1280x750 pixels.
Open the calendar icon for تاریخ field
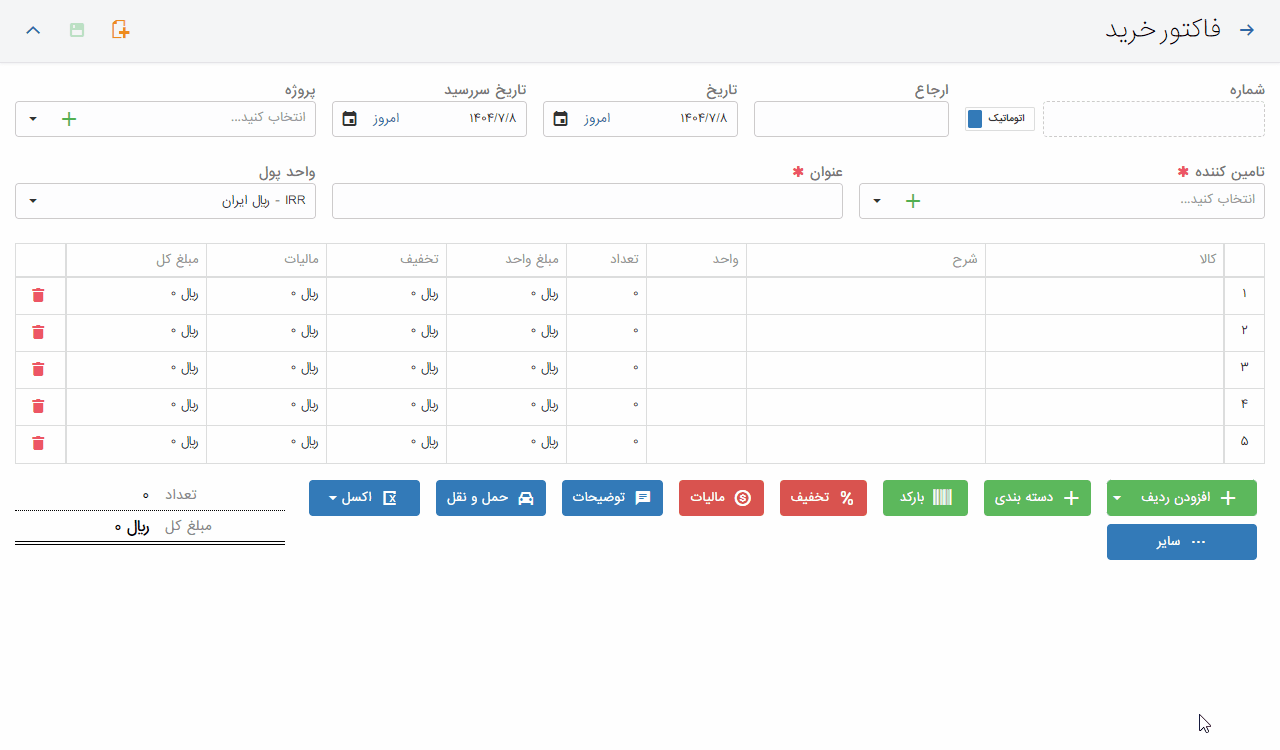point(561,119)
